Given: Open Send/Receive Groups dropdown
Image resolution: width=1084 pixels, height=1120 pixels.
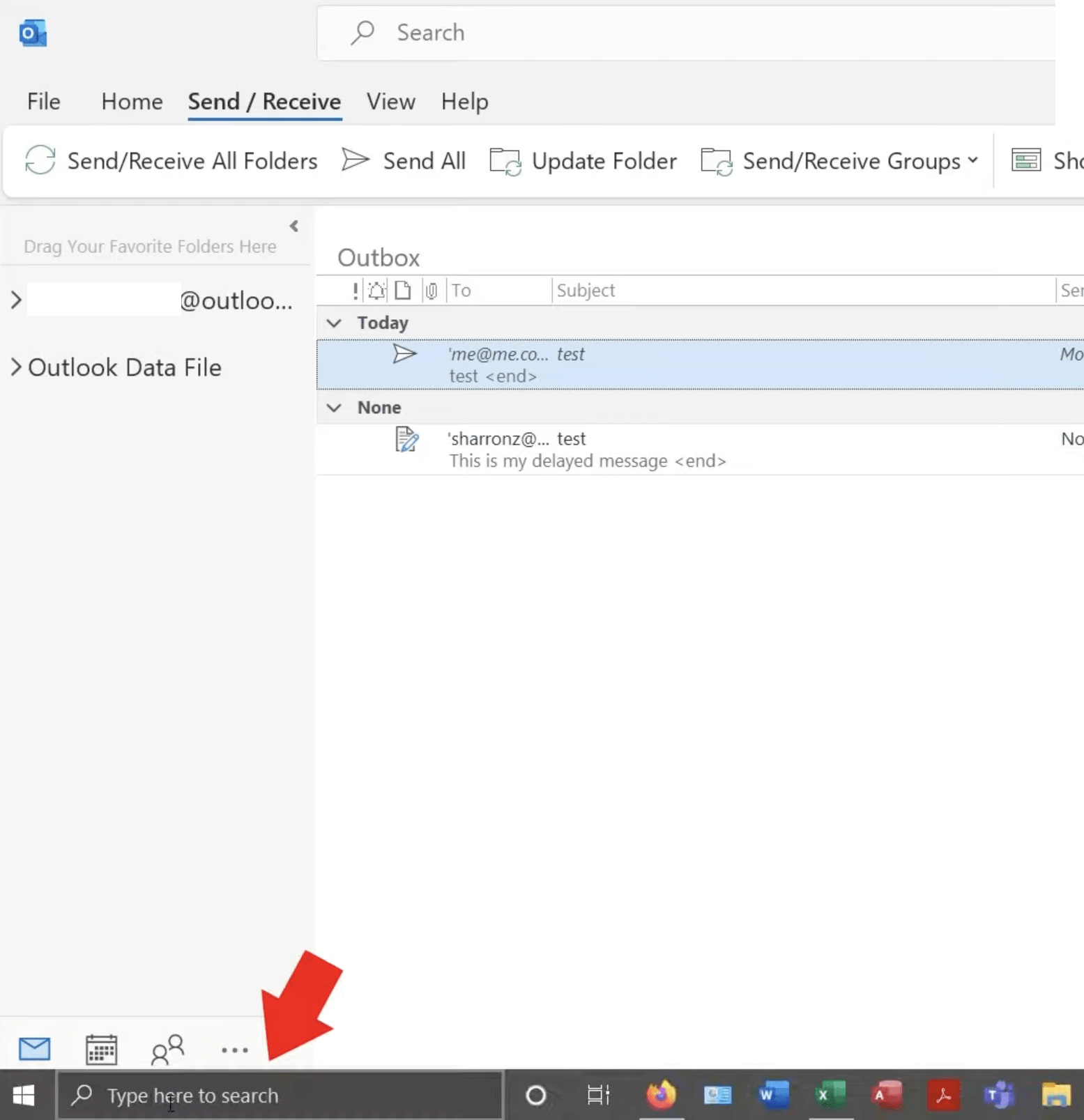Looking at the screenshot, I should point(840,161).
